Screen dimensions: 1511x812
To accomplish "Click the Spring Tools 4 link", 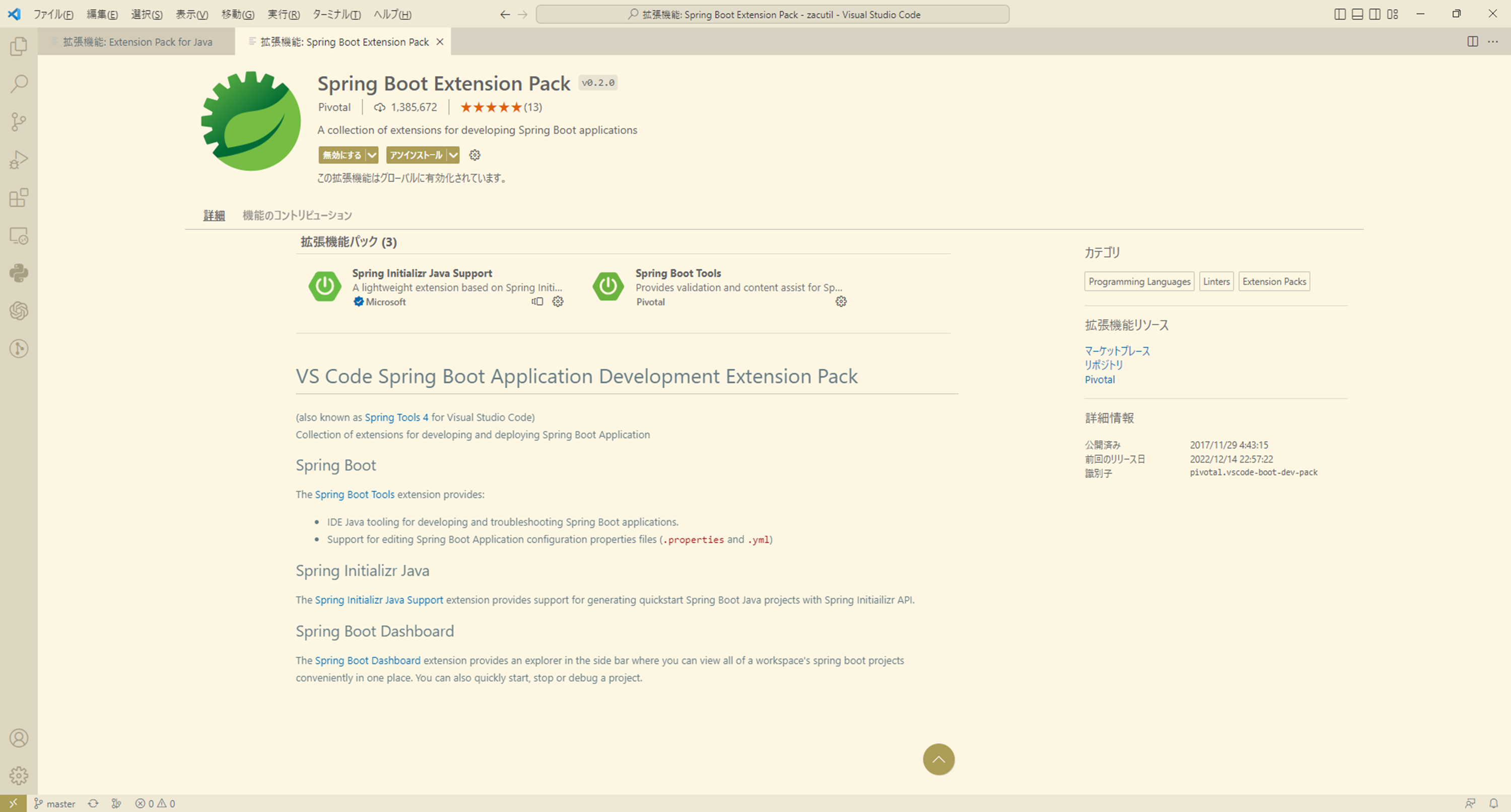I will click(396, 417).
